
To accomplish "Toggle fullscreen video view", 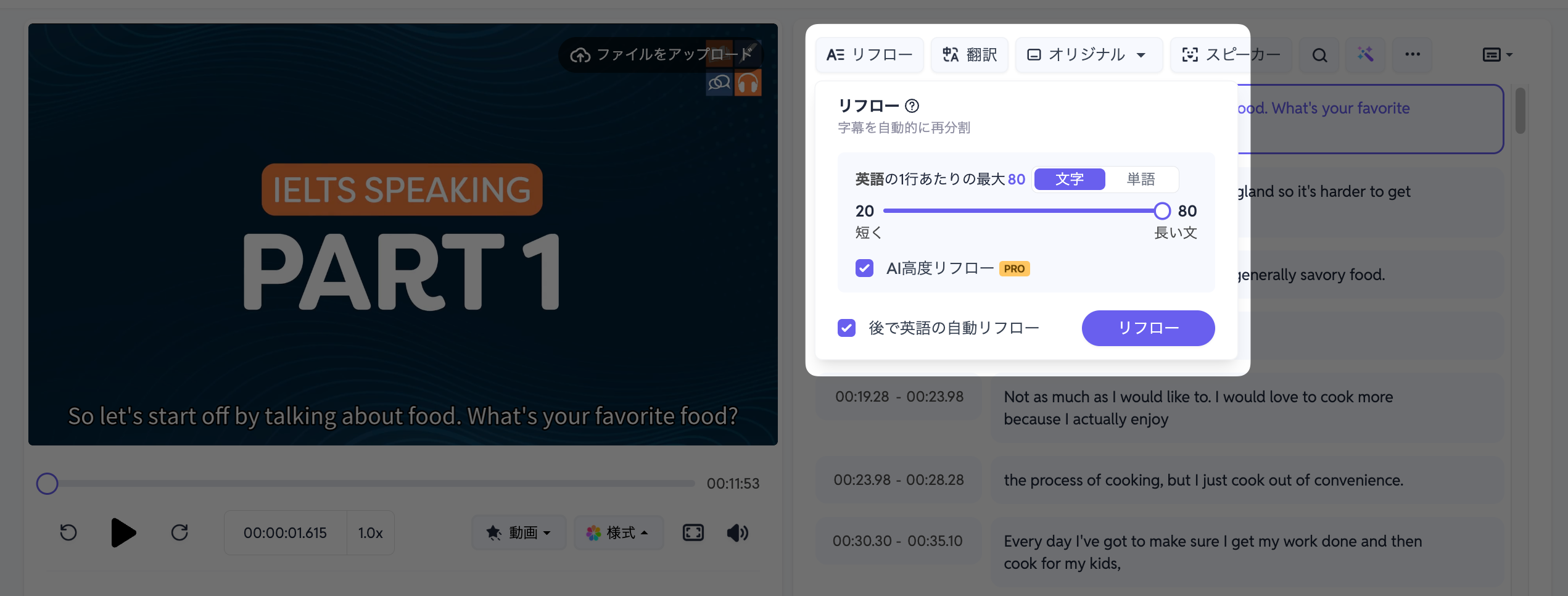I will [x=693, y=532].
